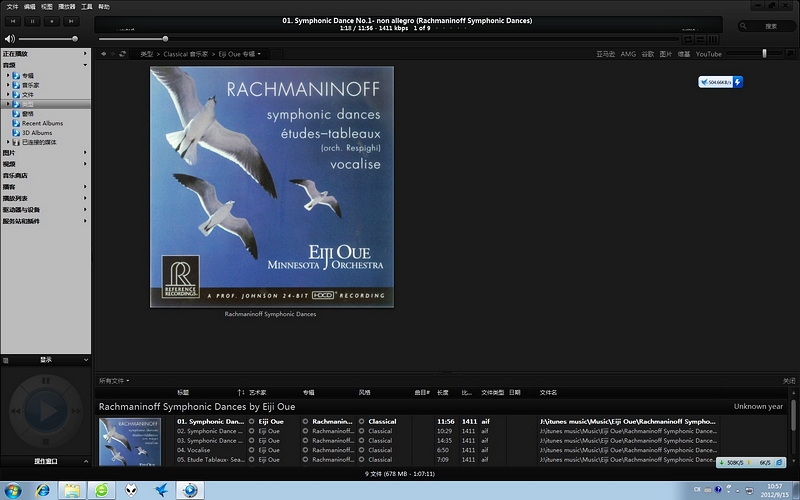Open the blue bird Xunlei taskbar icon
Viewport: 800px width, 500px height.
point(161,490)
